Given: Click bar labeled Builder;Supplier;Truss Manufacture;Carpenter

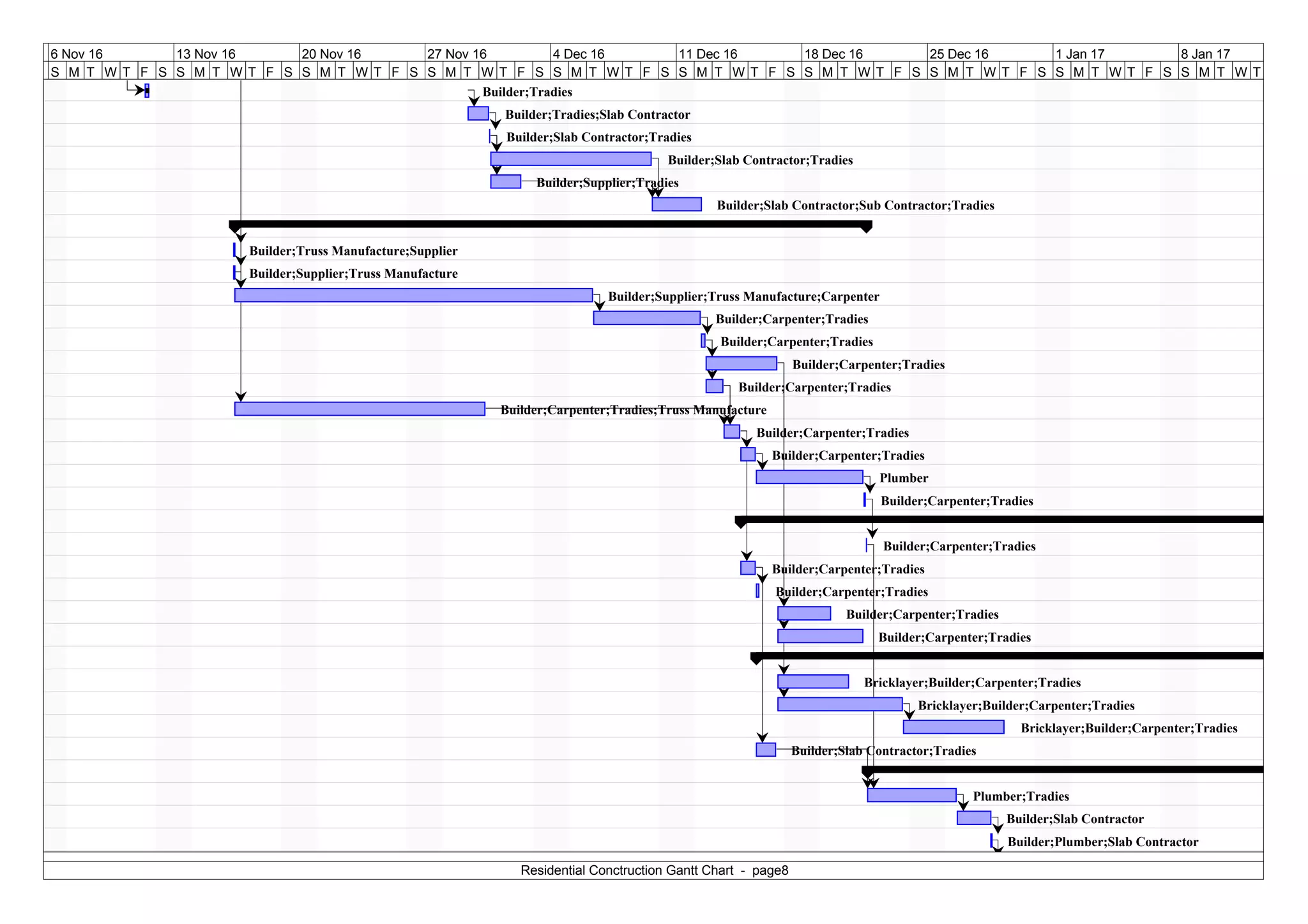Looking at the screenshot, I should click(414, 295).
